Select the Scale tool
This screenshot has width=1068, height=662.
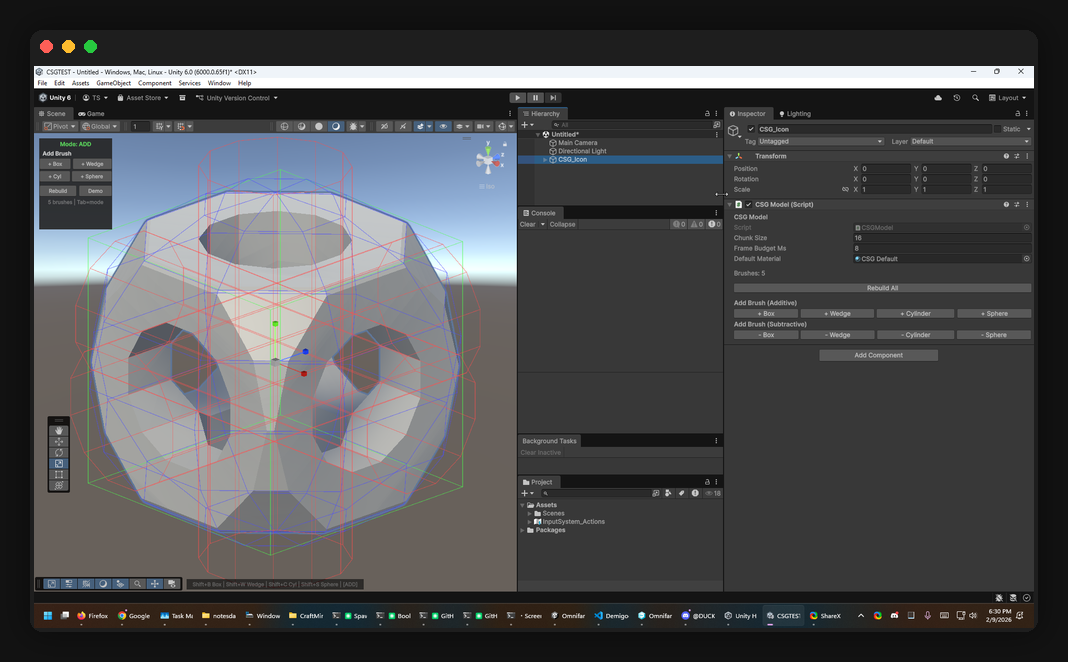click(58, 464)
